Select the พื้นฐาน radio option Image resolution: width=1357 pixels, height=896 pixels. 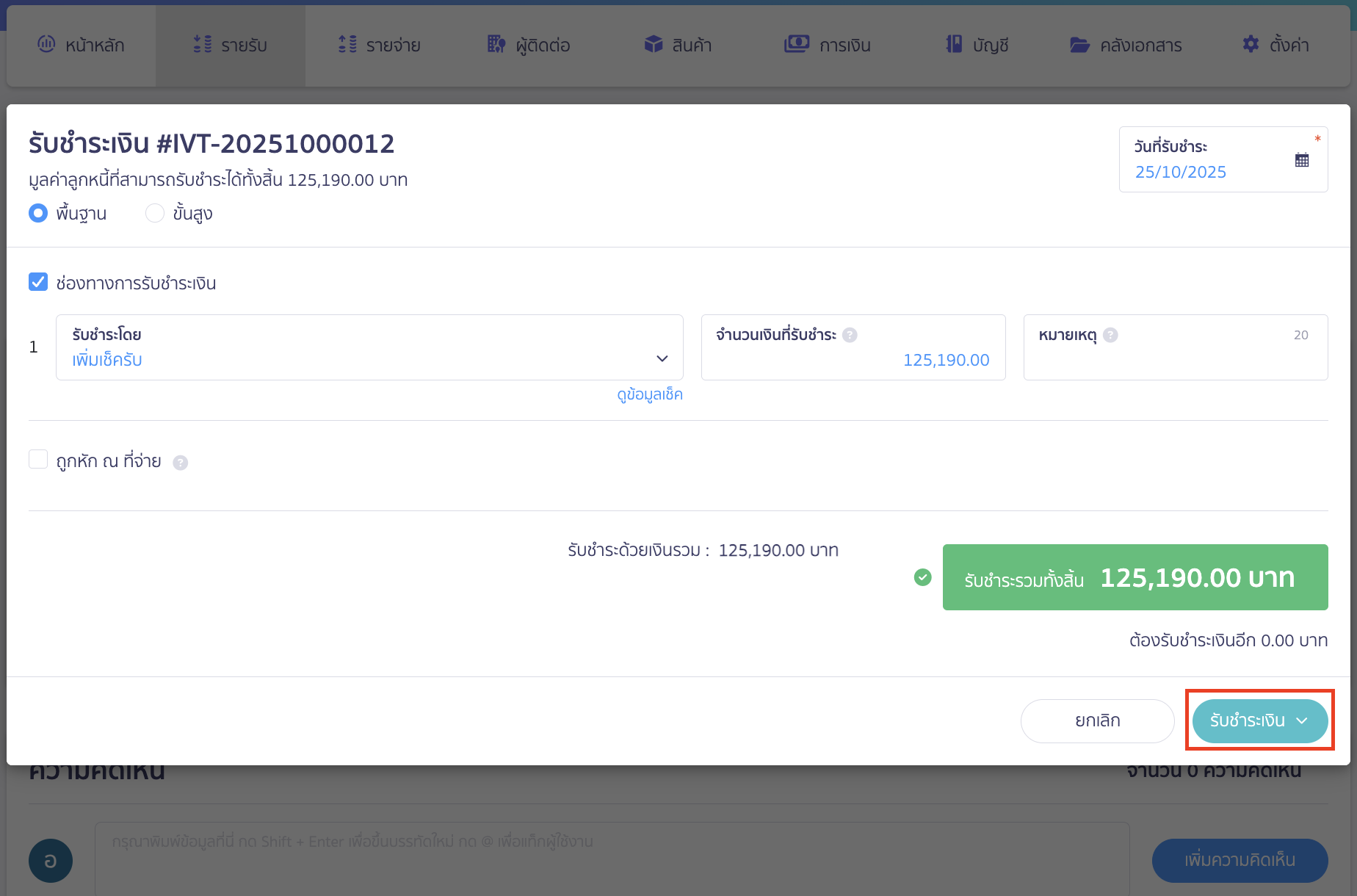pyautogui.click(x=38, y=213)
